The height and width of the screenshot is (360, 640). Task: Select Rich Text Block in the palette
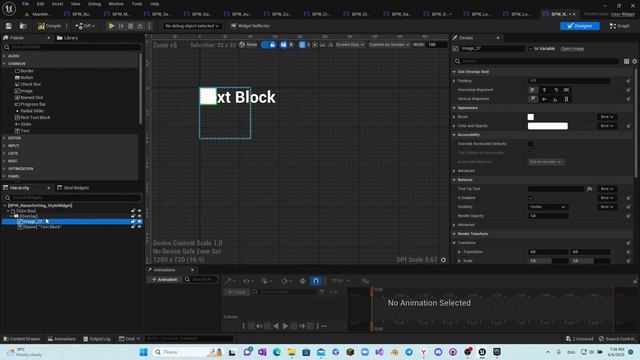pos(33,117)
